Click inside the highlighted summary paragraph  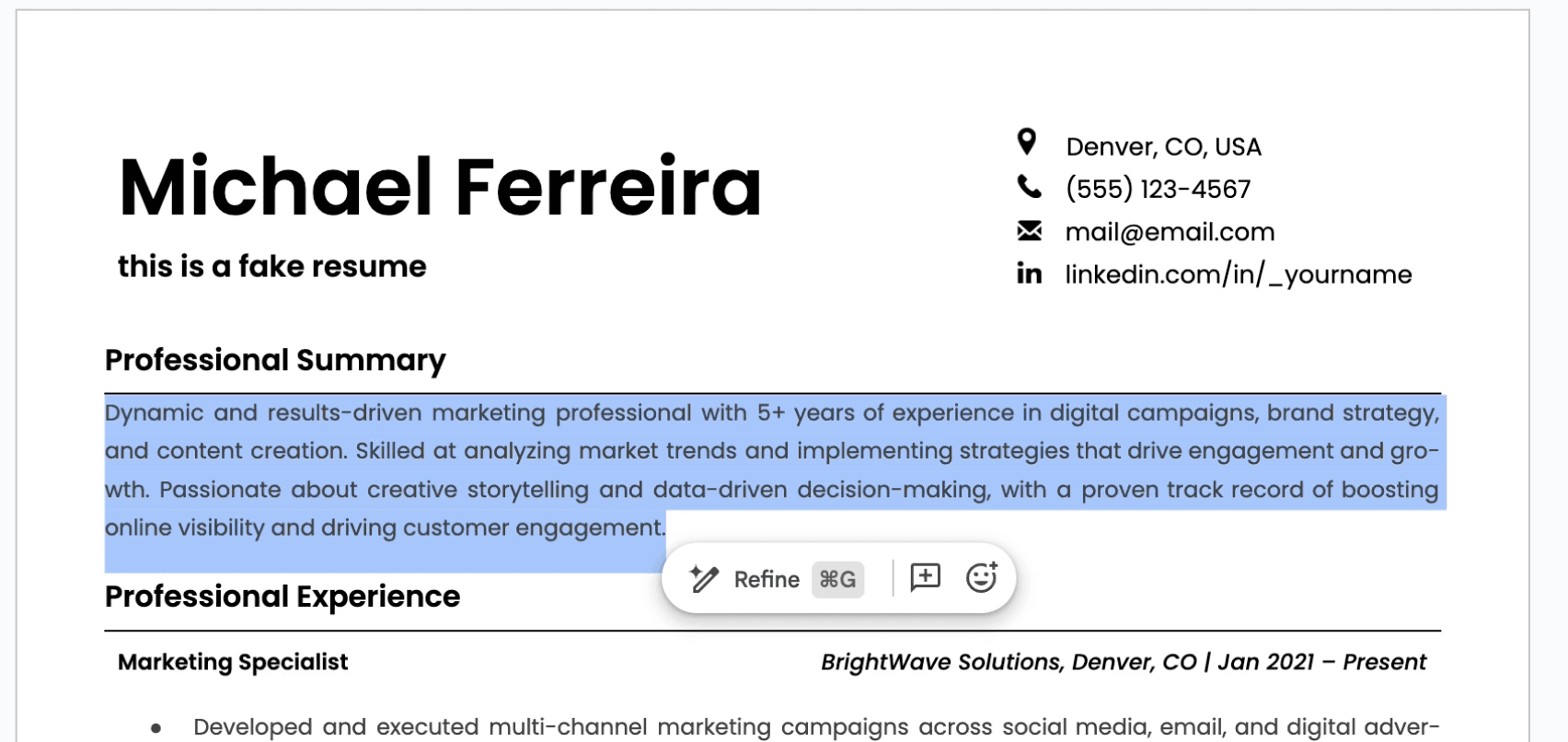773,470
